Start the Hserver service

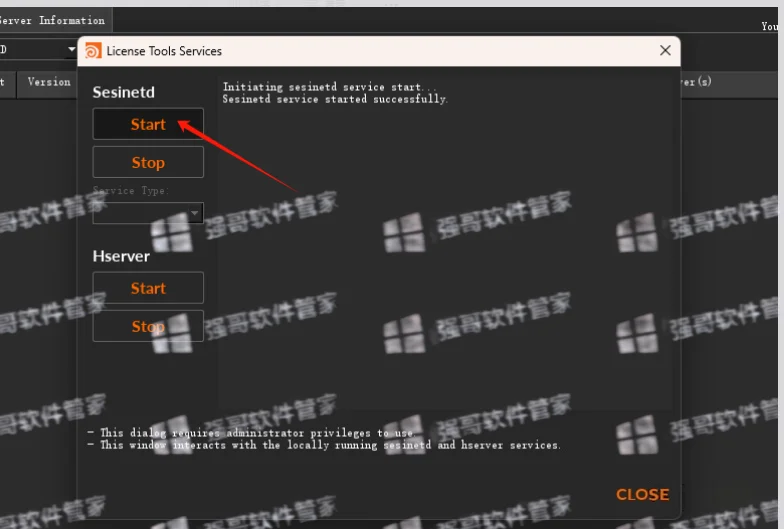(x=148, y=288)
